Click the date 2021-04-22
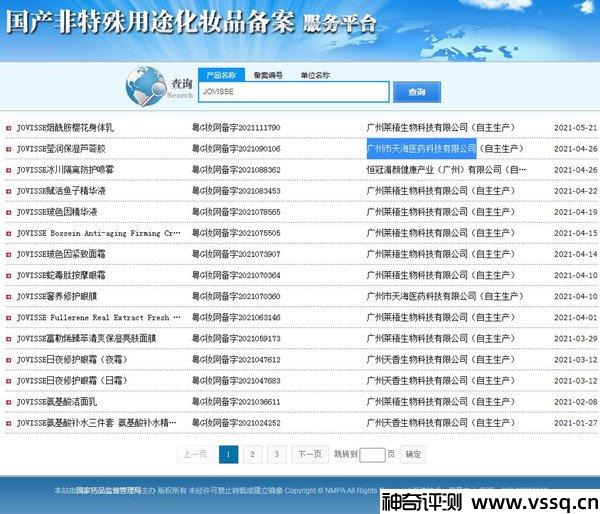The width and height of the screenshot is (600, 514). (576, 191)
